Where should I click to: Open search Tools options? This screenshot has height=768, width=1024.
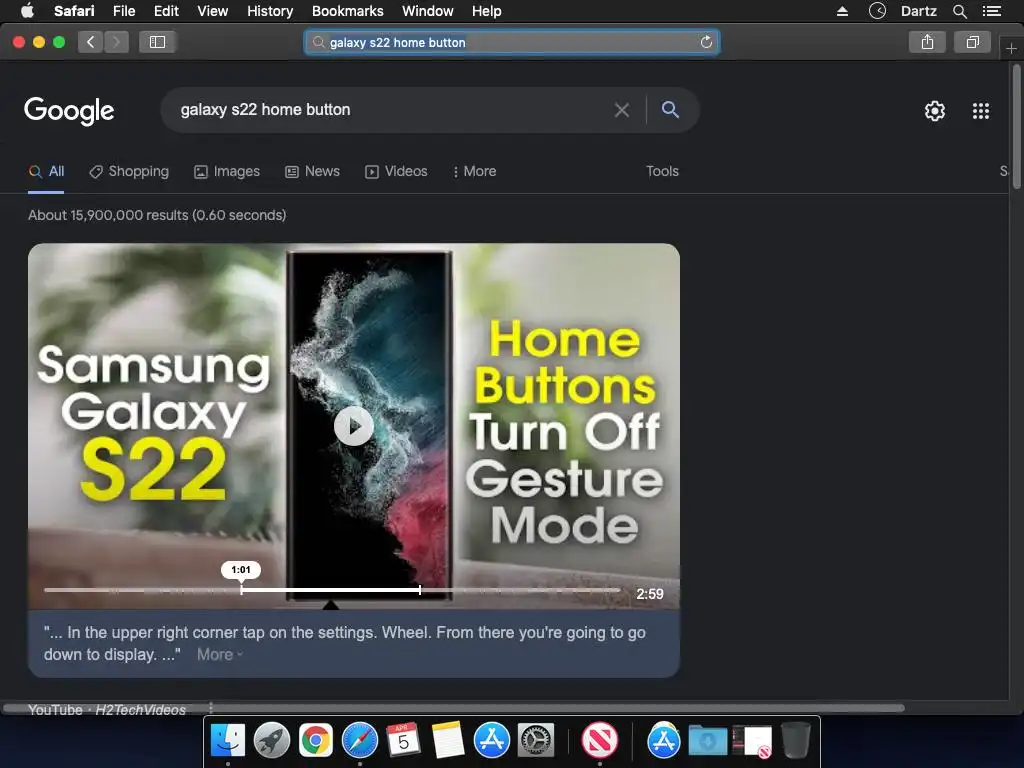[662, 171]
